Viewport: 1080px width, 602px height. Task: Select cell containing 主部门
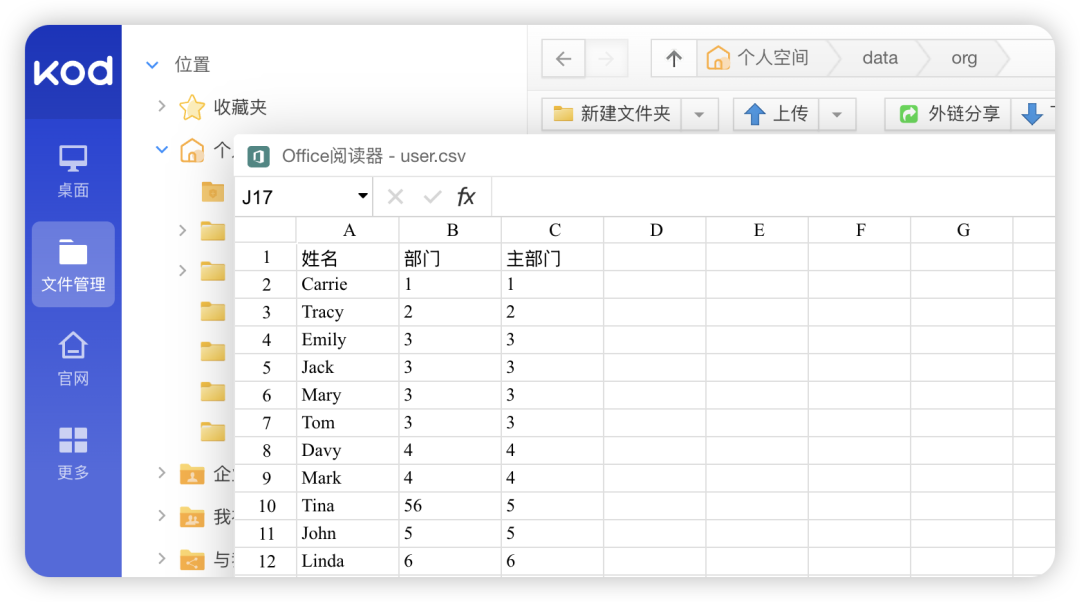coord(552,258)
